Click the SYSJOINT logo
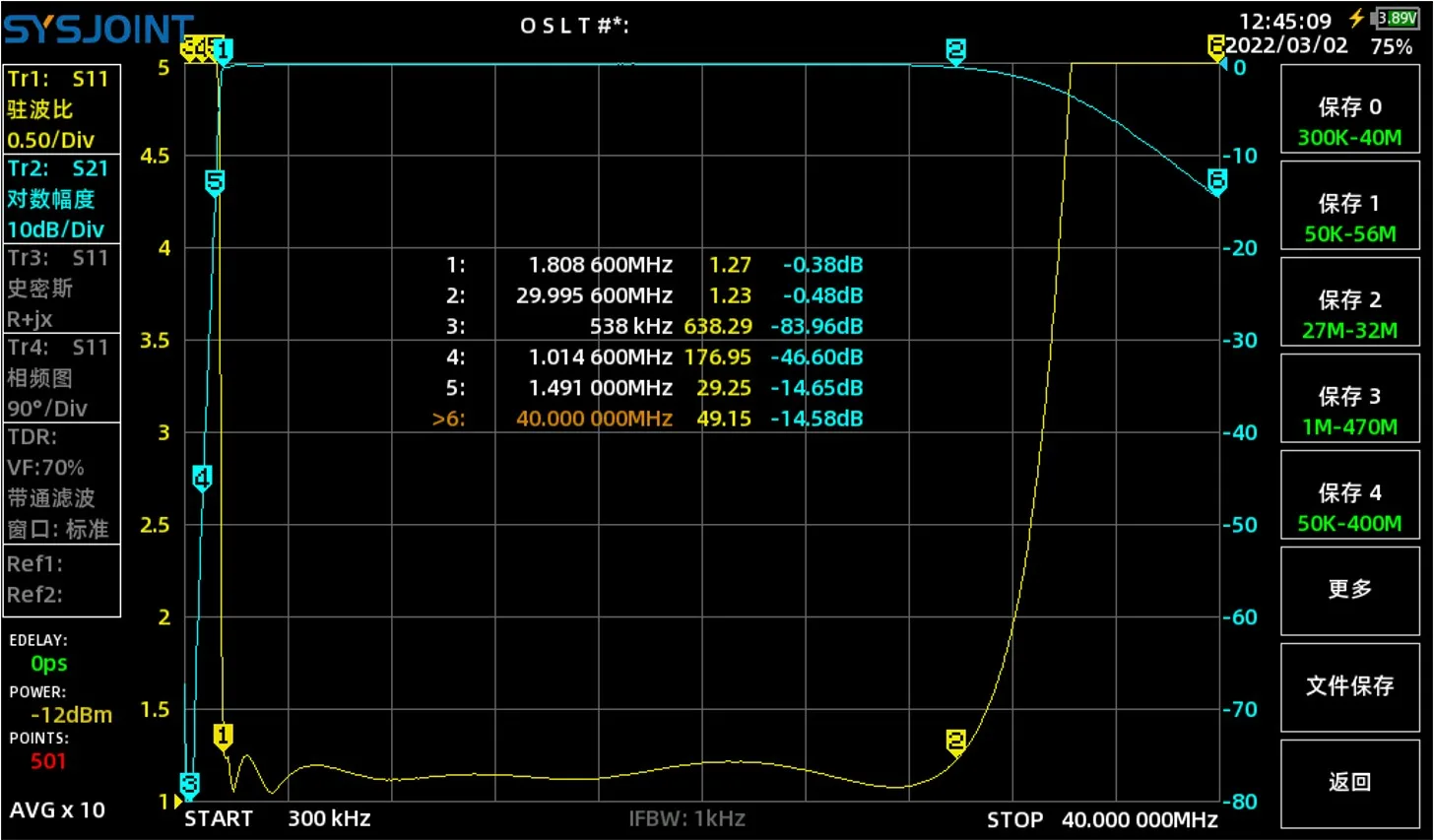 click(x=98, y=28)
